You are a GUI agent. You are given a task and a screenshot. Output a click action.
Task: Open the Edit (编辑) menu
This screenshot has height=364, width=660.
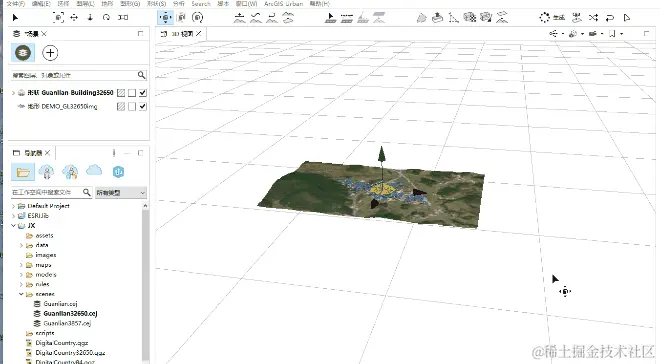click(41, 3)
